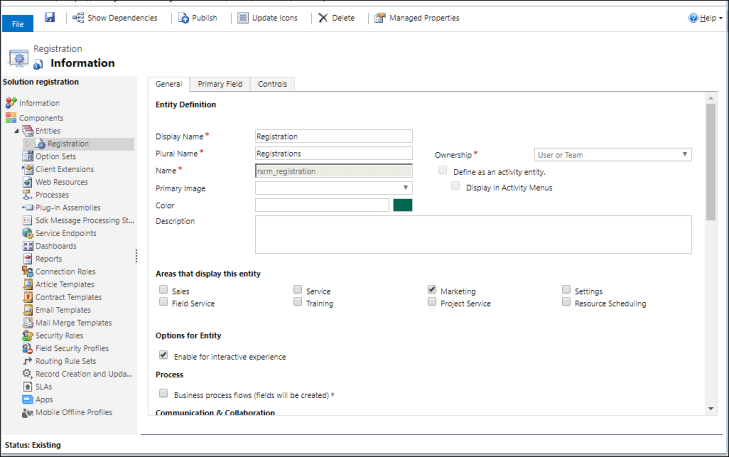The image size is (729, 457).
Task: Collapse the Entities tree node
Action: 16,131
